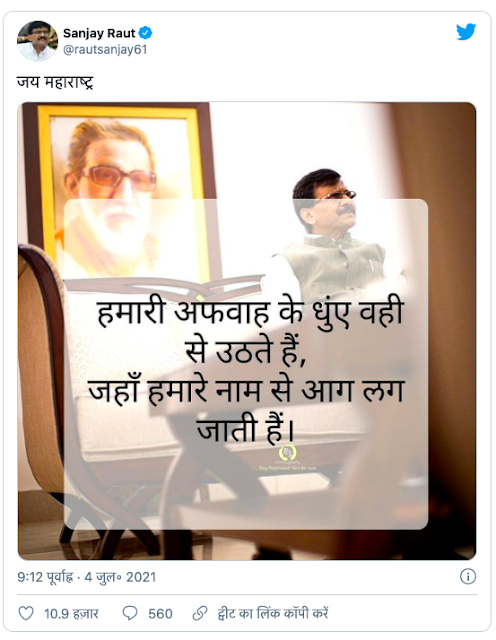Click the small watermark logo below the quote

coord(287,452)
